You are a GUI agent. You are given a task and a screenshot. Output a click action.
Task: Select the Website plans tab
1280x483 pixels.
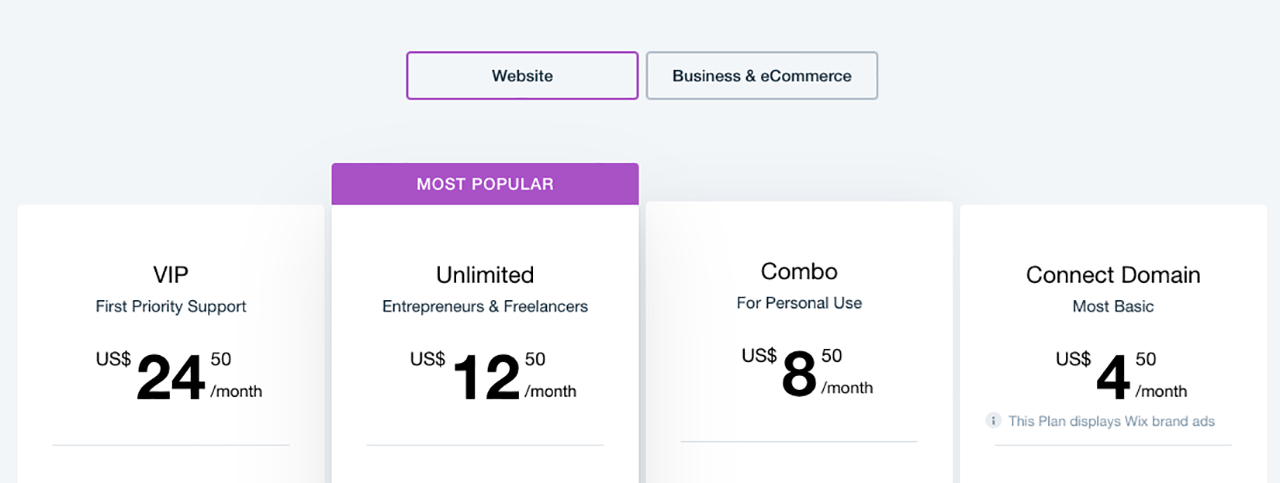point(522,76)
